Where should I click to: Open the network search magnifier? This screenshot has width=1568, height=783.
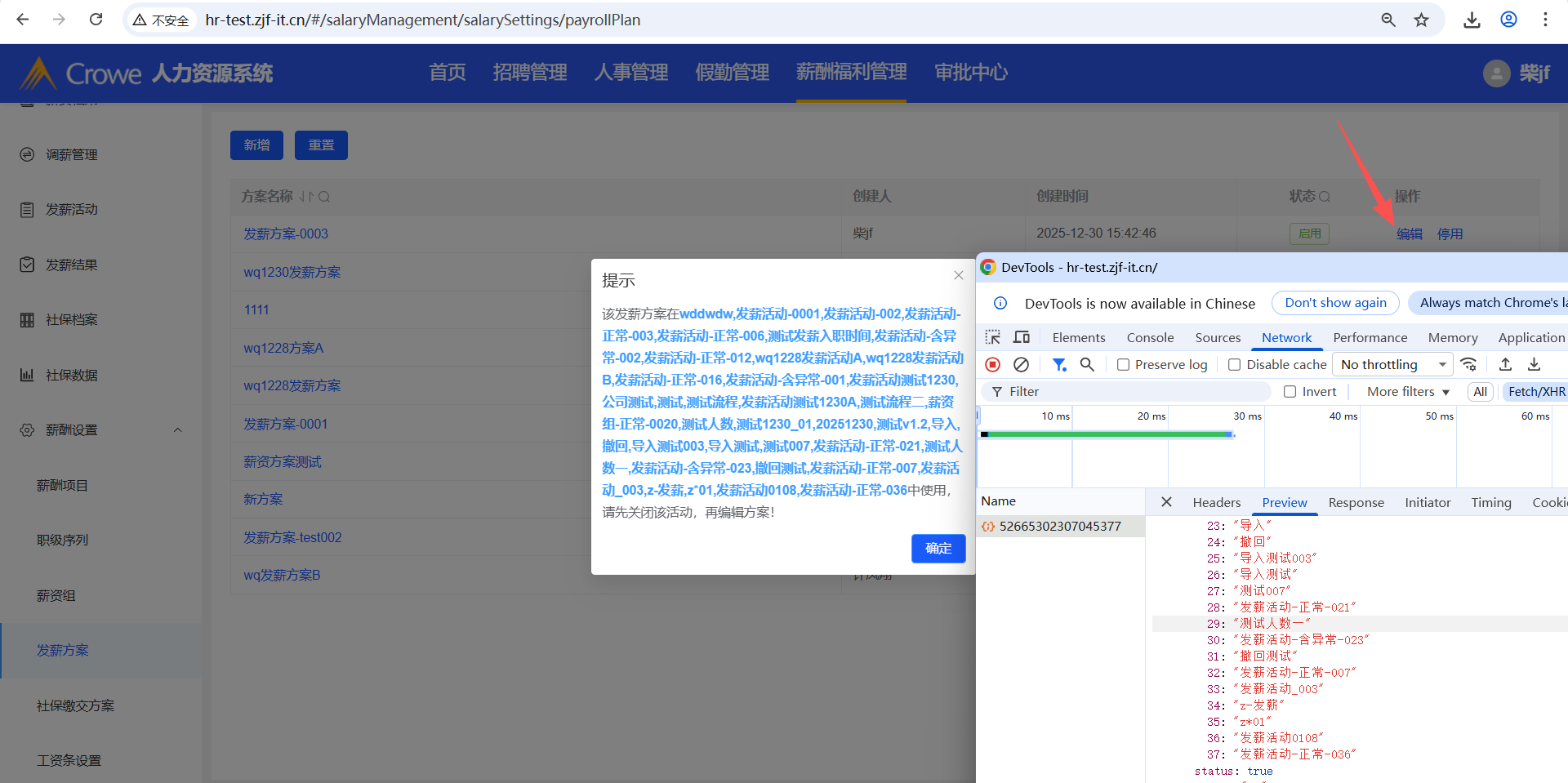[1087, 365]
